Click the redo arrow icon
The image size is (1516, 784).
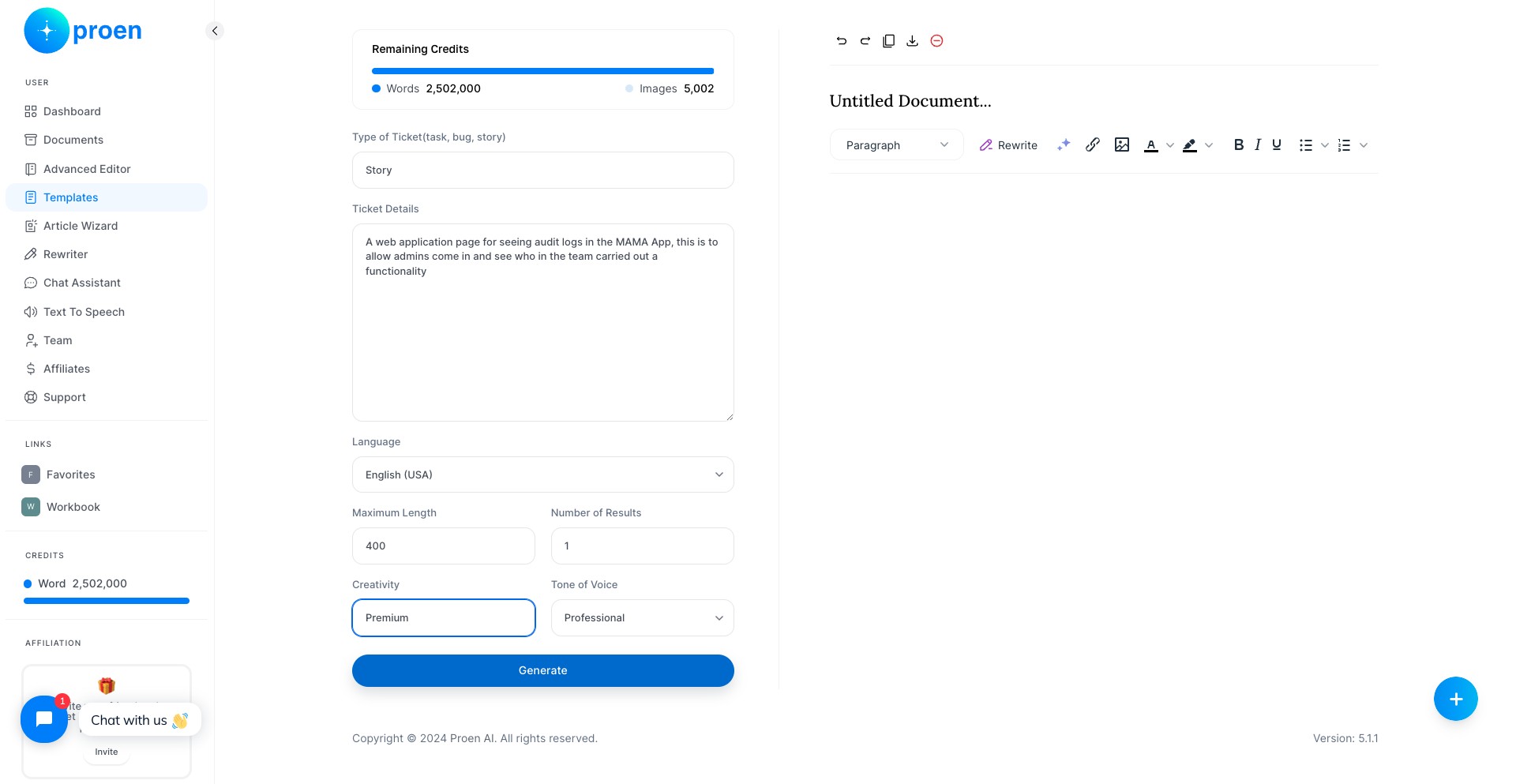click(865, 41)
